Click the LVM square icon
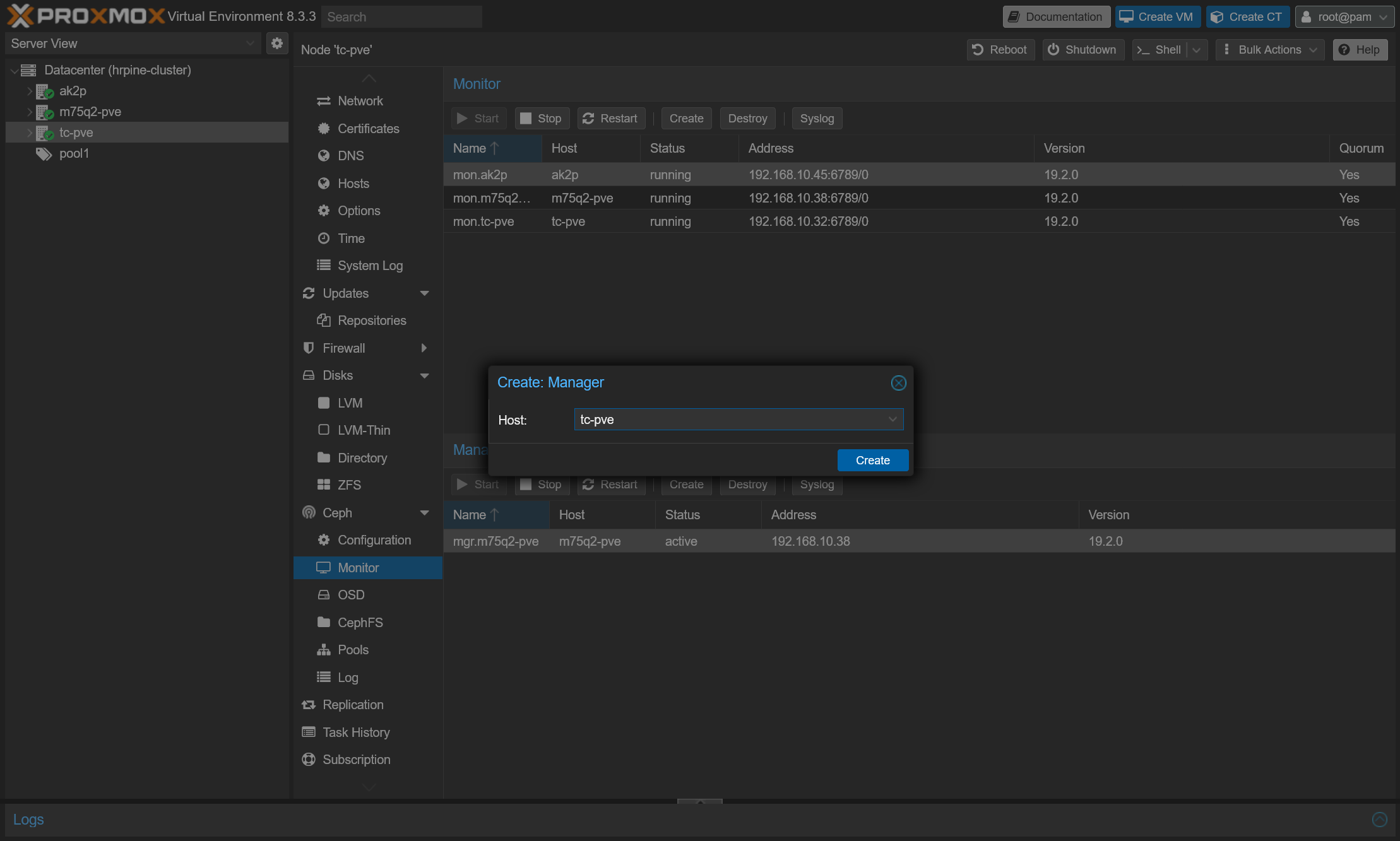This screenshot has height=841, width=1400. coord(324,403)
